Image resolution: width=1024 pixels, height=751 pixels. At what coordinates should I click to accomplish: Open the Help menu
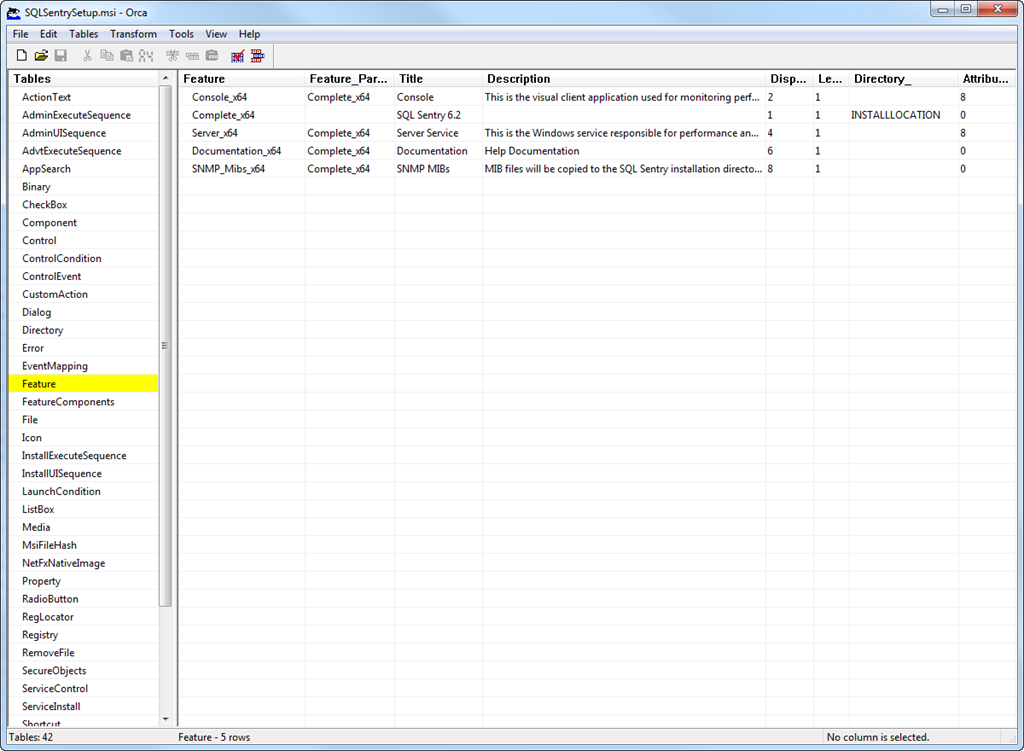click(249, 34)
